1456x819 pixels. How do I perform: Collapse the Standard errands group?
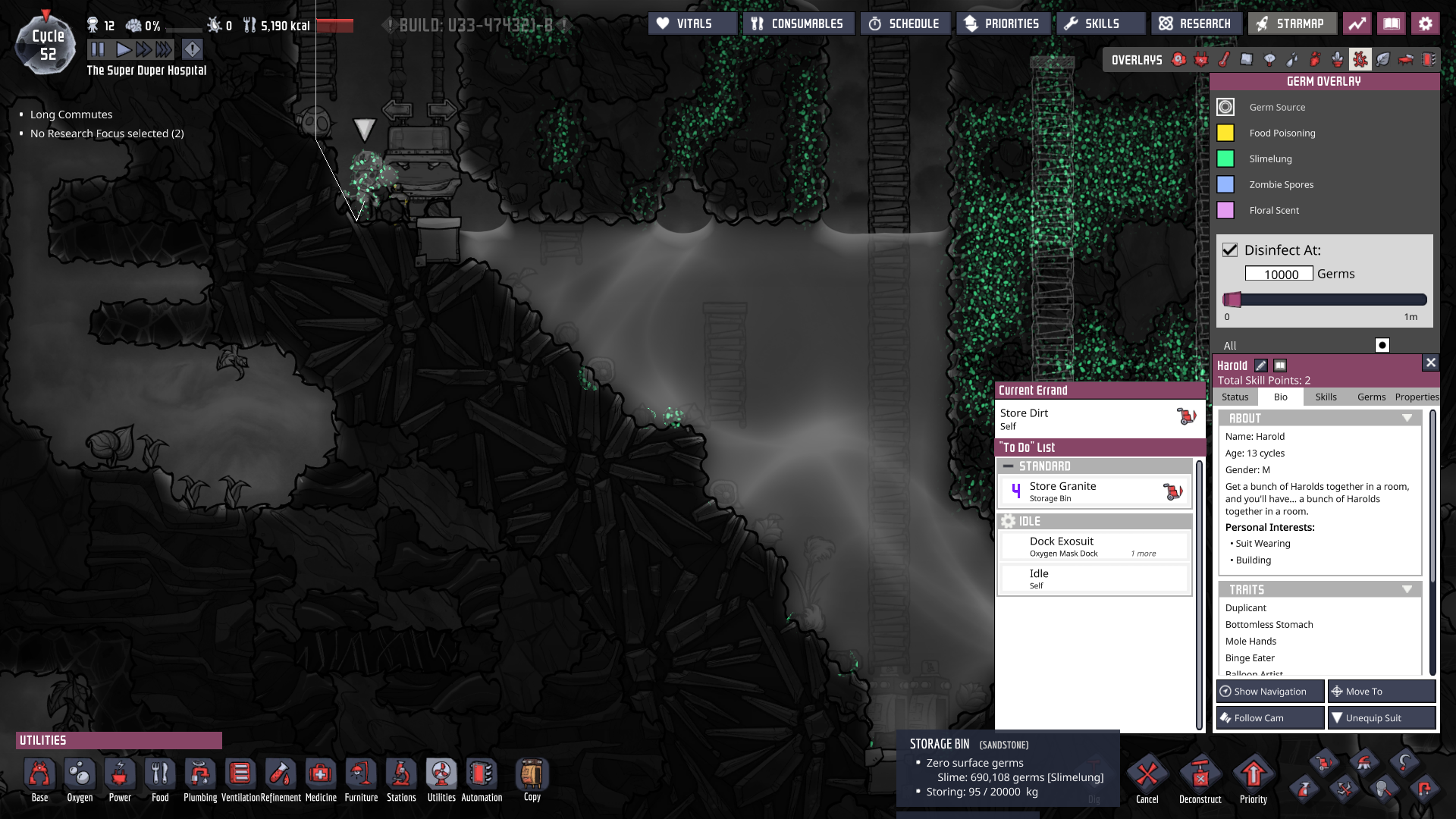click(1008, 466)
